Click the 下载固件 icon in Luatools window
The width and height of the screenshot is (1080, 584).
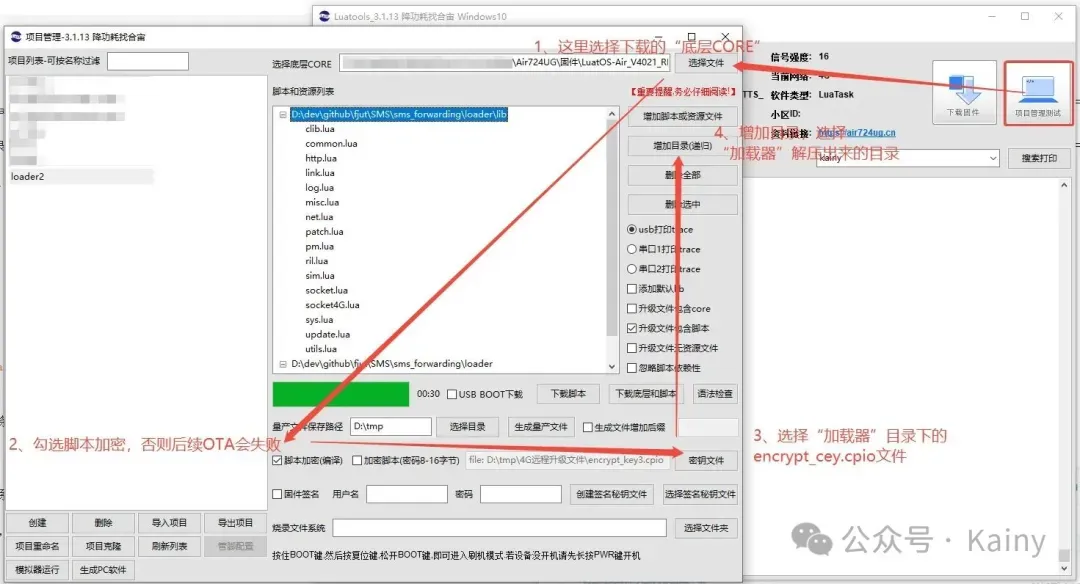[x=964, y=93]
